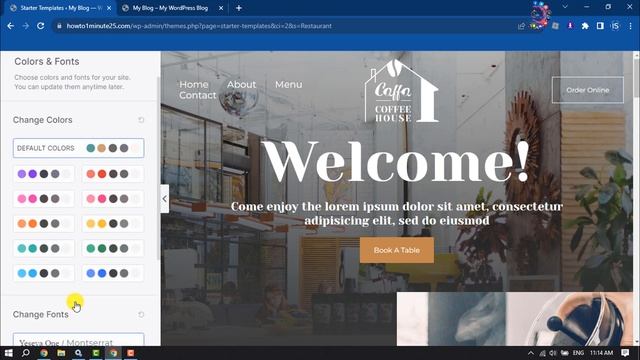Choose the royal blue color palette
This screenshot has height=360, width=640.
(x=113, y=273)
